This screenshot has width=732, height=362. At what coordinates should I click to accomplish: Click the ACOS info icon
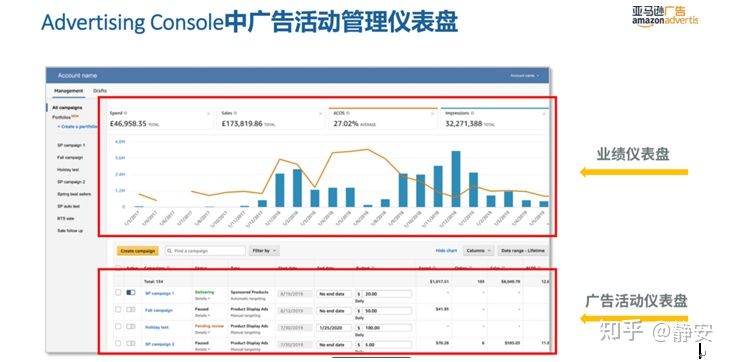[x=348, y=113]
